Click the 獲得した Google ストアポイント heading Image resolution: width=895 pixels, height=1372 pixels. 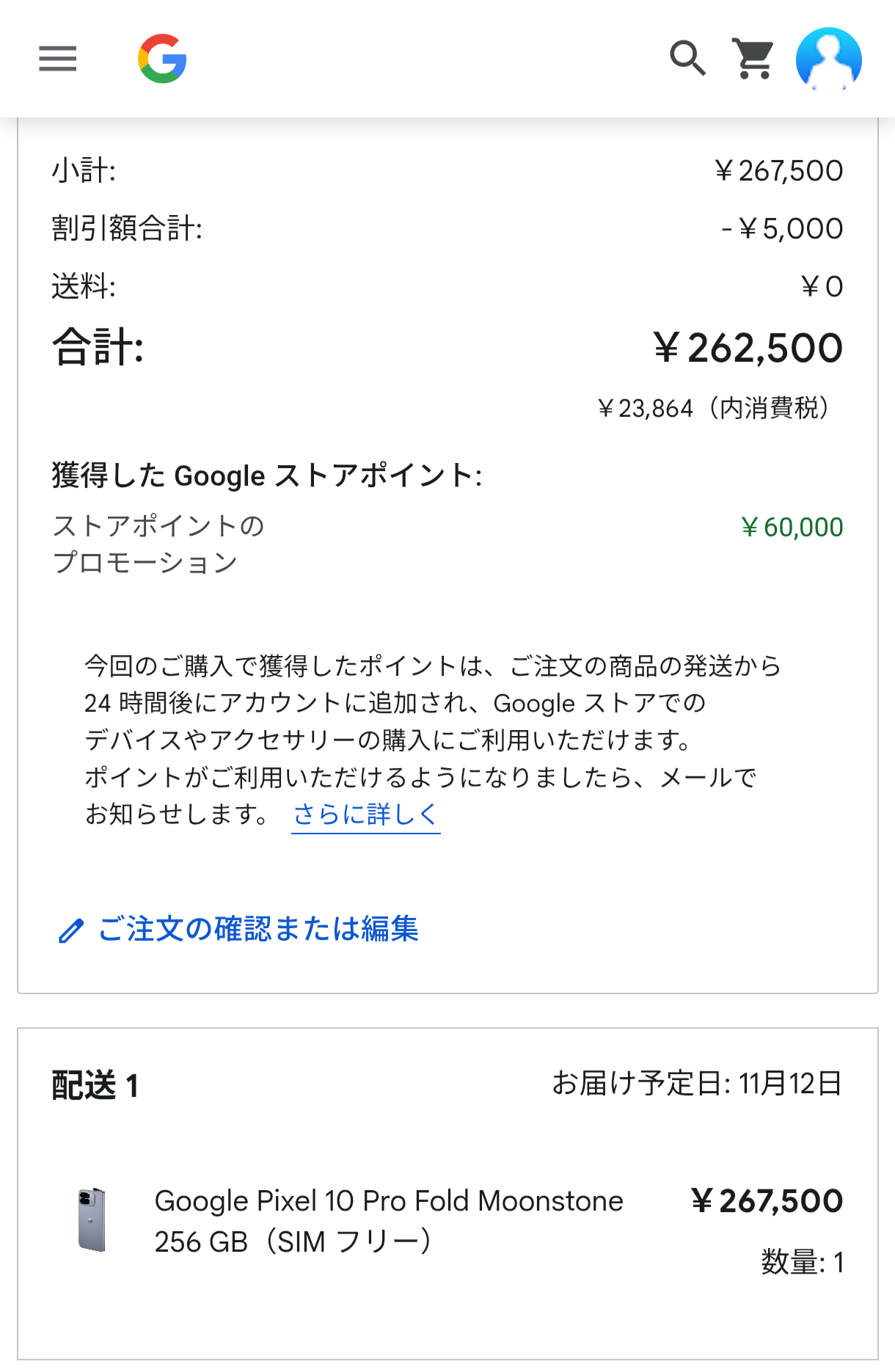coord(267,475)
